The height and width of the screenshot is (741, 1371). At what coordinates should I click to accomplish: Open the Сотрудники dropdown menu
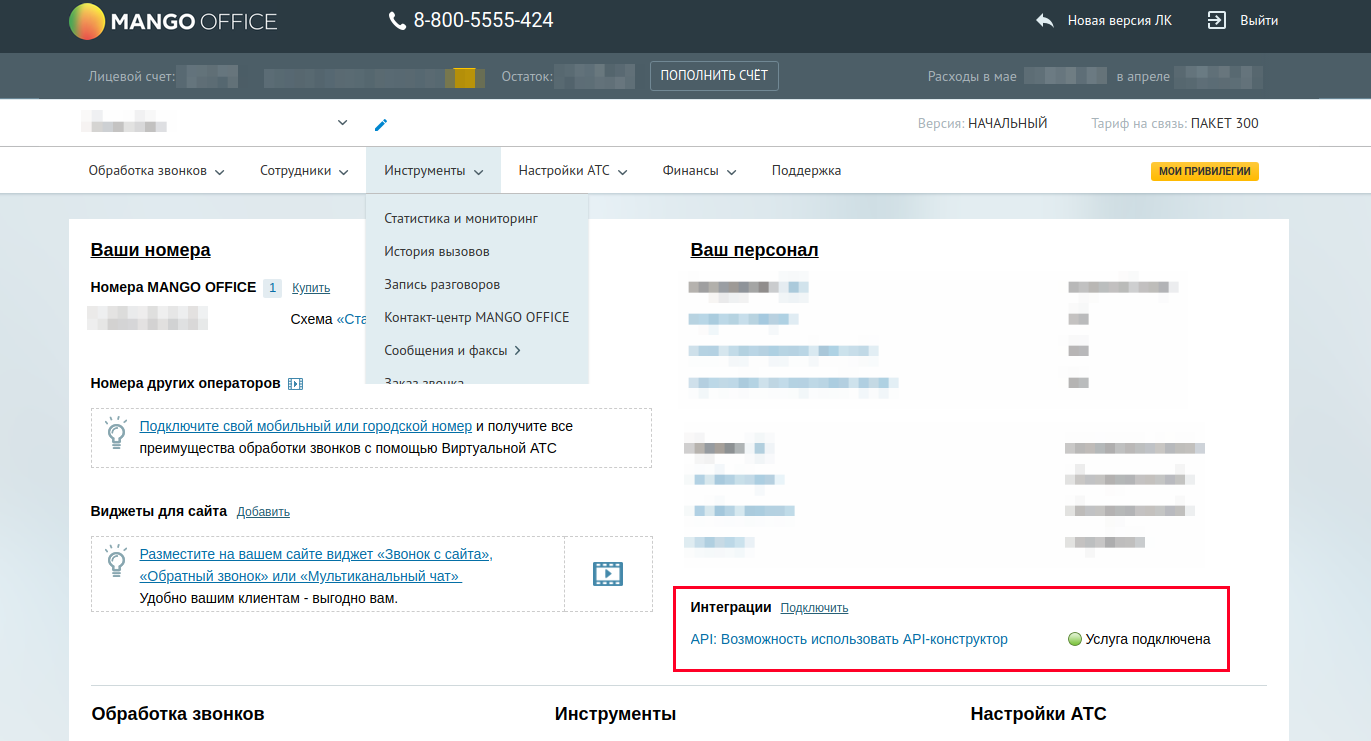304,171
